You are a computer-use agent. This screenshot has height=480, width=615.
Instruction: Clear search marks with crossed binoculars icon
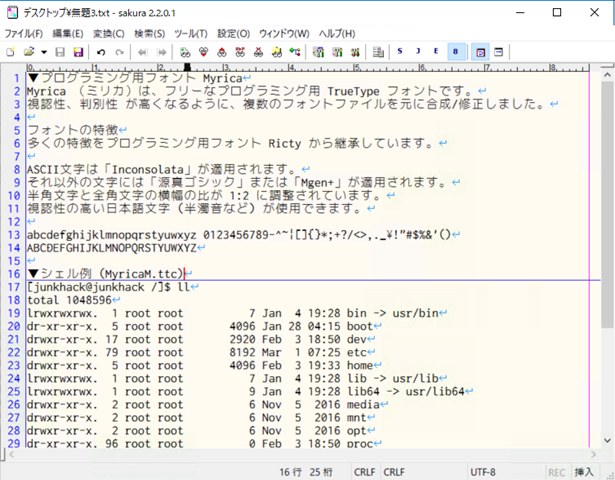coord(258,52)
